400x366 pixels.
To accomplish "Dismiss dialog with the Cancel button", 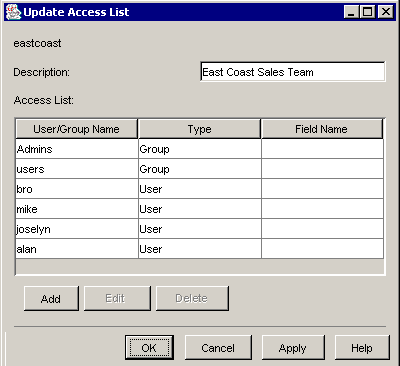I will 218,348.
